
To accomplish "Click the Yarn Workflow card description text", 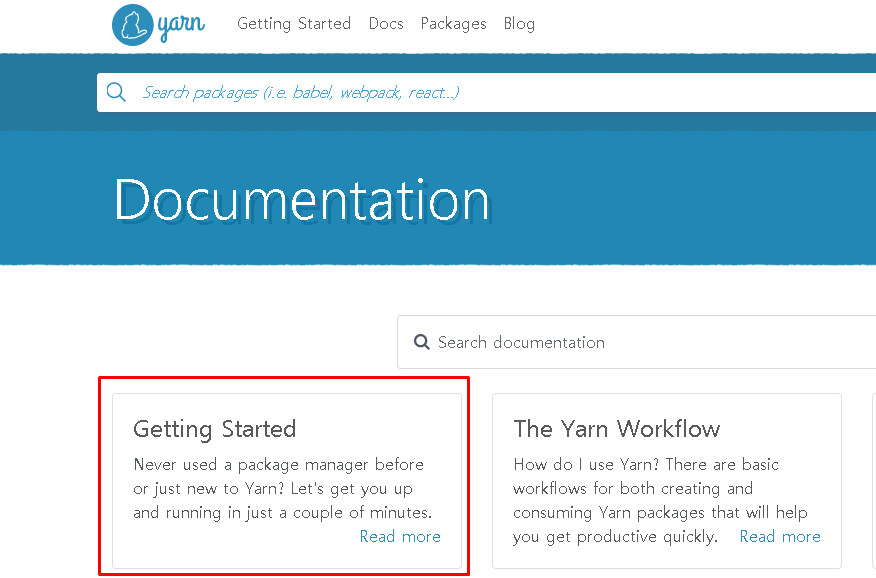I will point(660,500).
